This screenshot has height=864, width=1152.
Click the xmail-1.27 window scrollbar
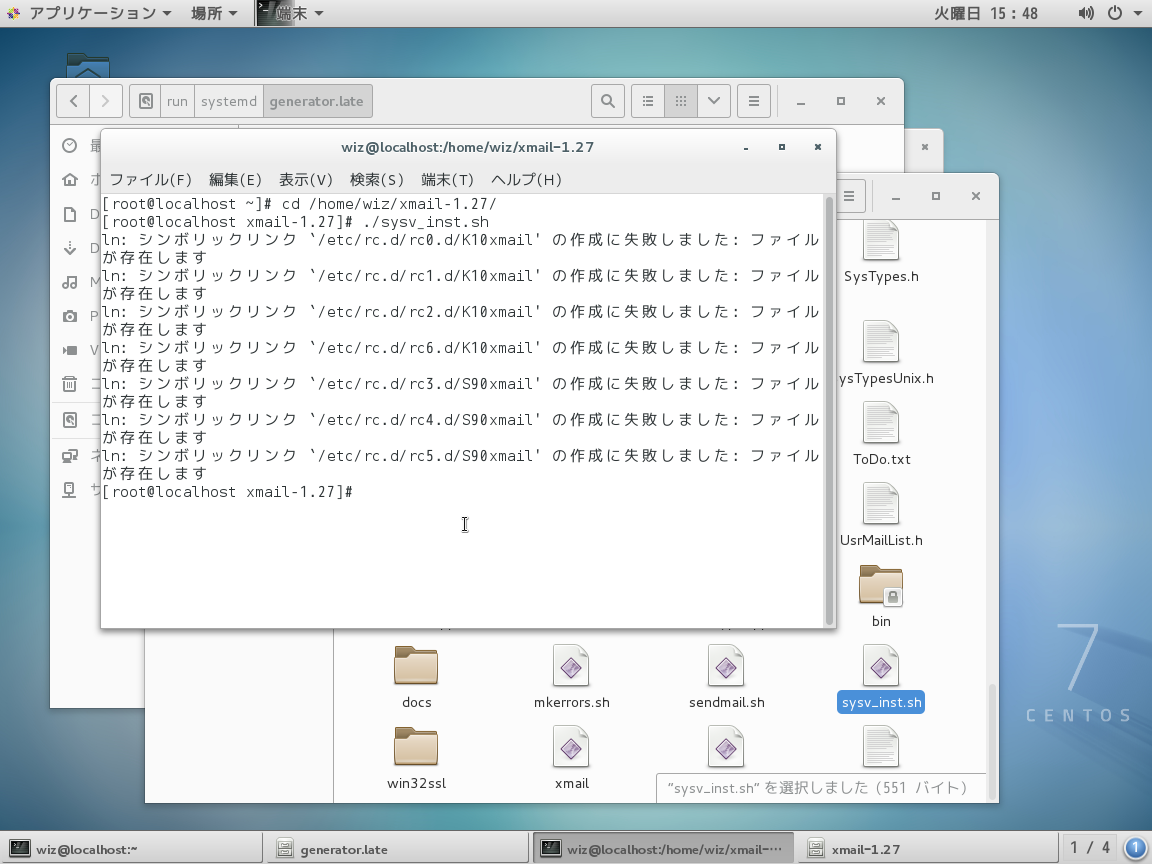pyautogui.click(x=993, y=742)
